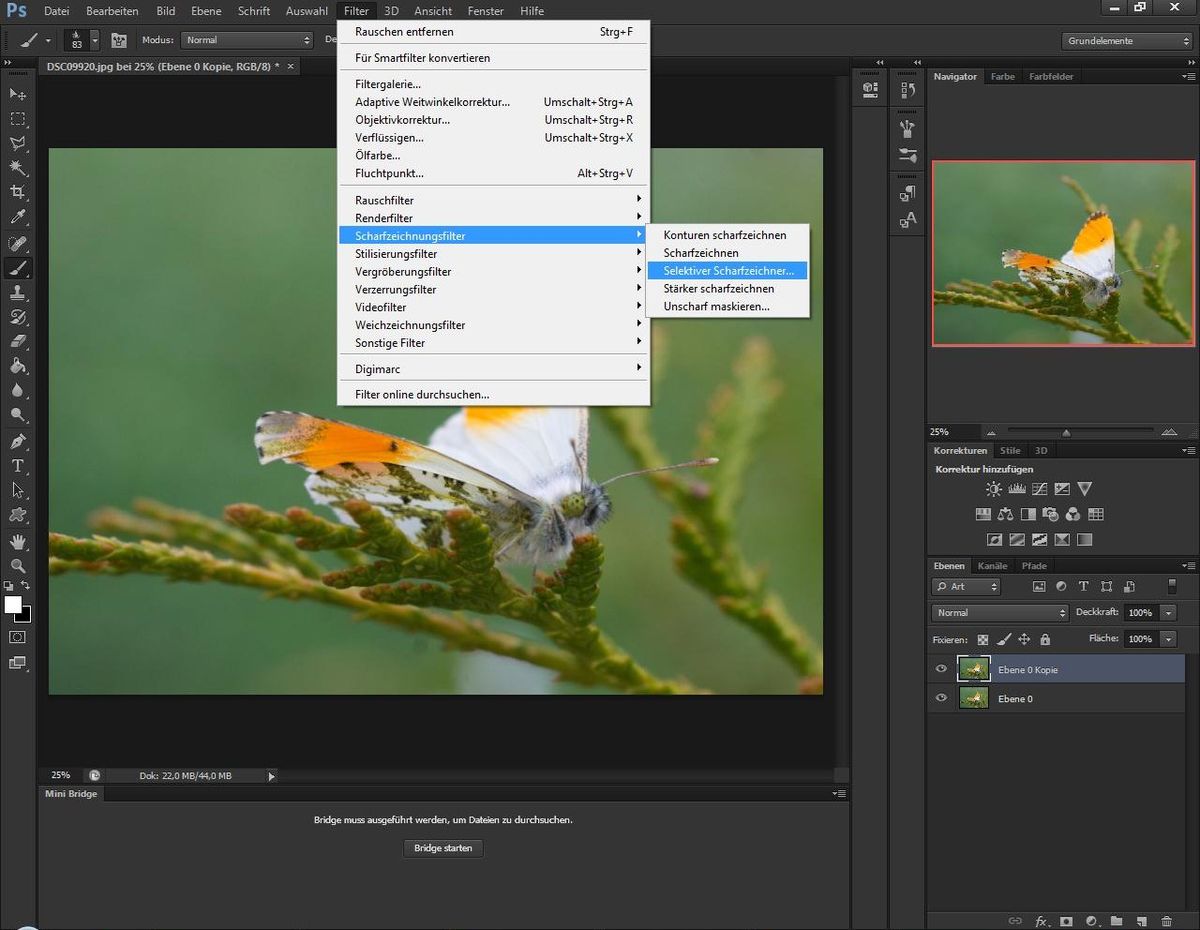Choose the Eyedropper tool

click(18, 217)
